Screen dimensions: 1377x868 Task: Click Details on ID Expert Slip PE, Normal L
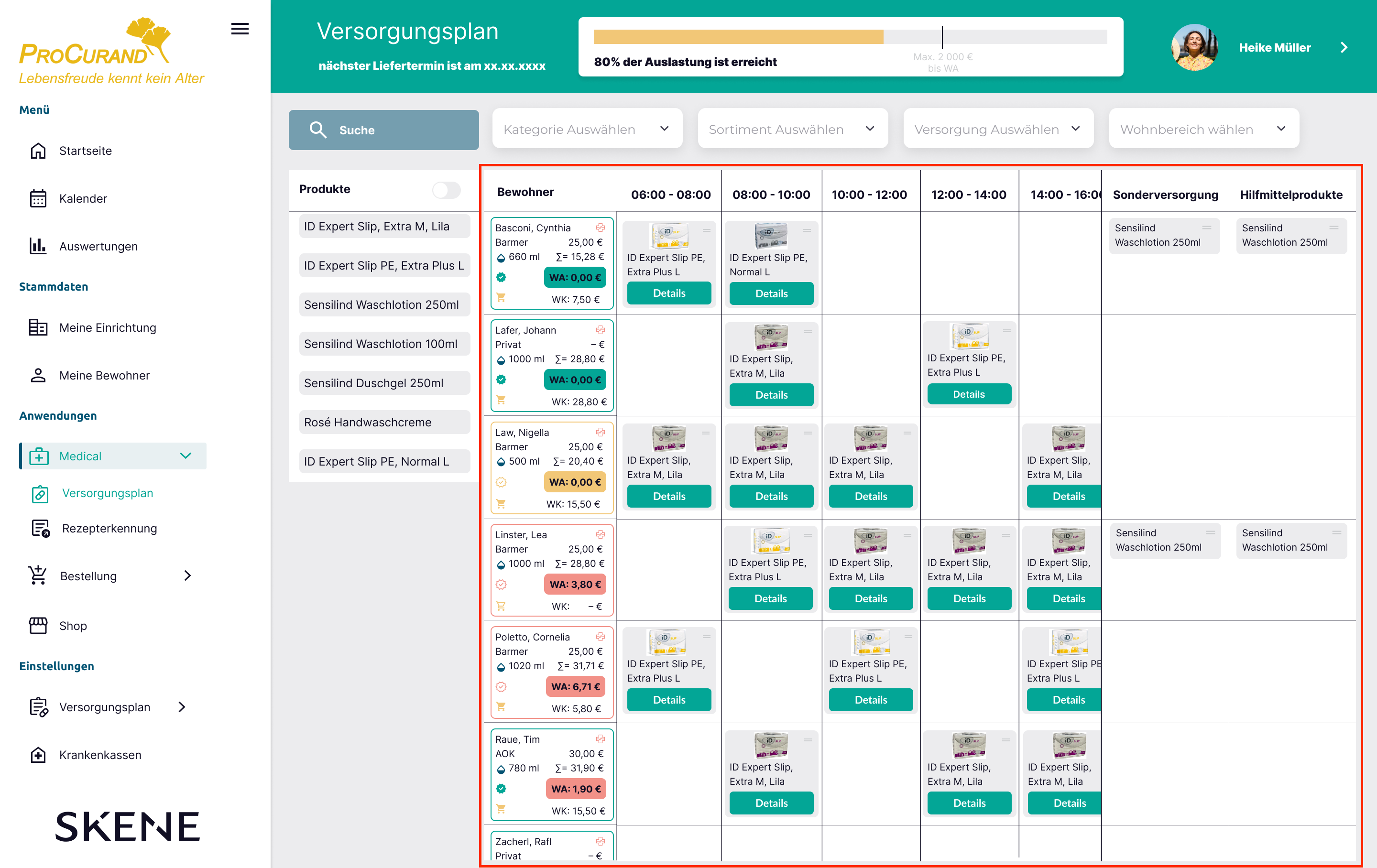[771, 293]
